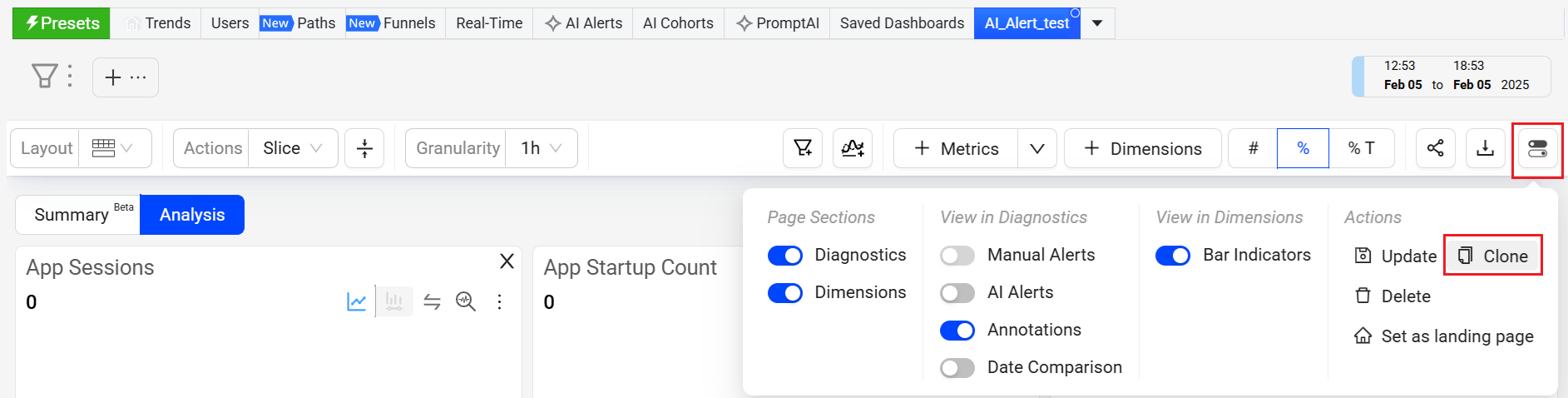Open the Granularity 1h dropdown
The image size is (1568, 398).
(541, 148)
